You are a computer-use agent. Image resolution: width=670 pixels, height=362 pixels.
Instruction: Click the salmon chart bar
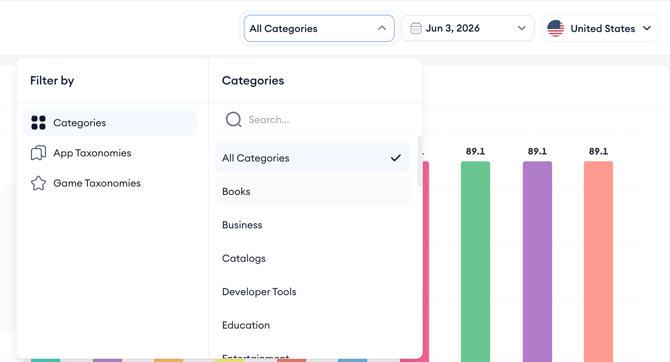[598, 262]
